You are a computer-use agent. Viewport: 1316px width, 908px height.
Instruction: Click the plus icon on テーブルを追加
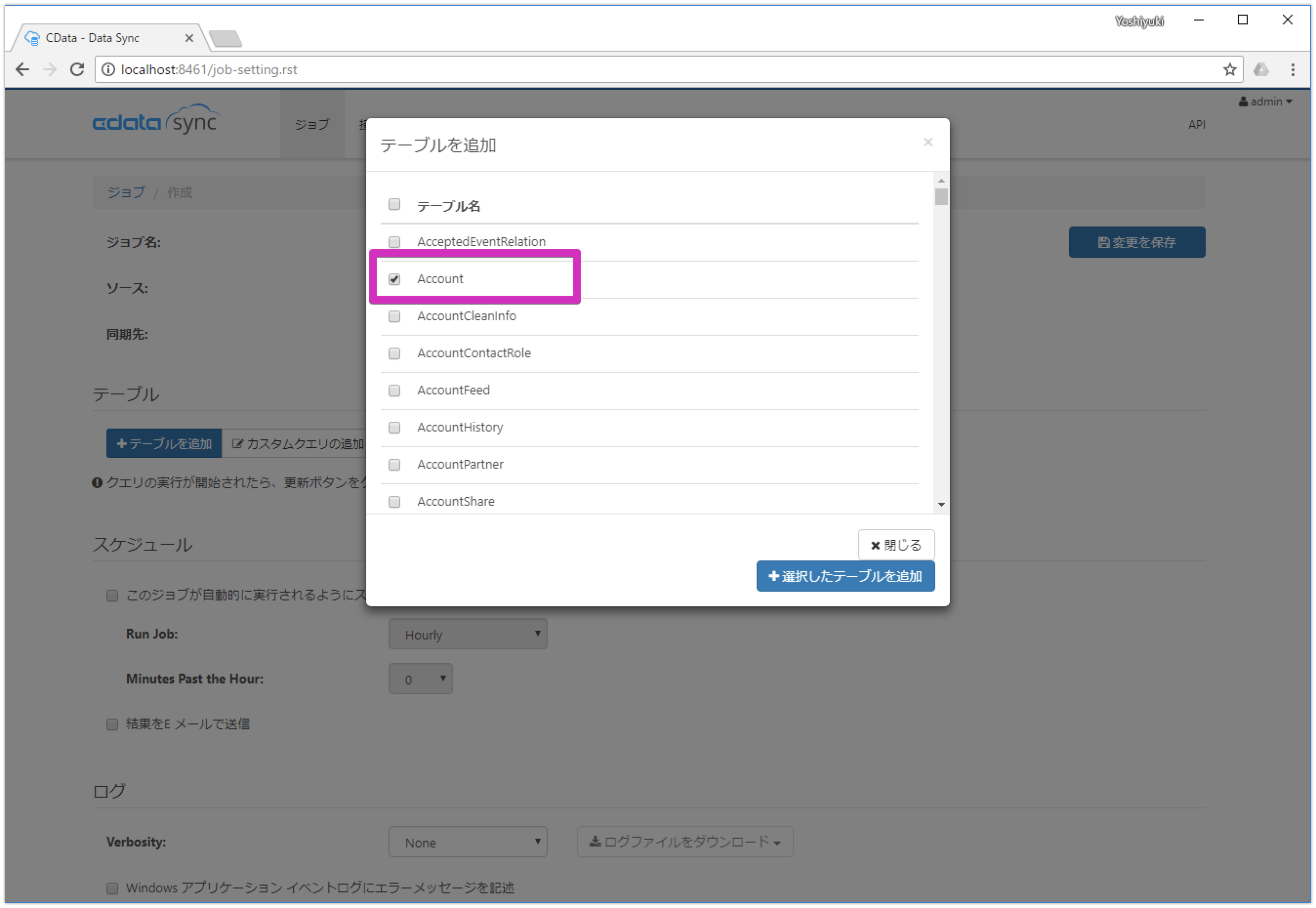tap(121, 444)
